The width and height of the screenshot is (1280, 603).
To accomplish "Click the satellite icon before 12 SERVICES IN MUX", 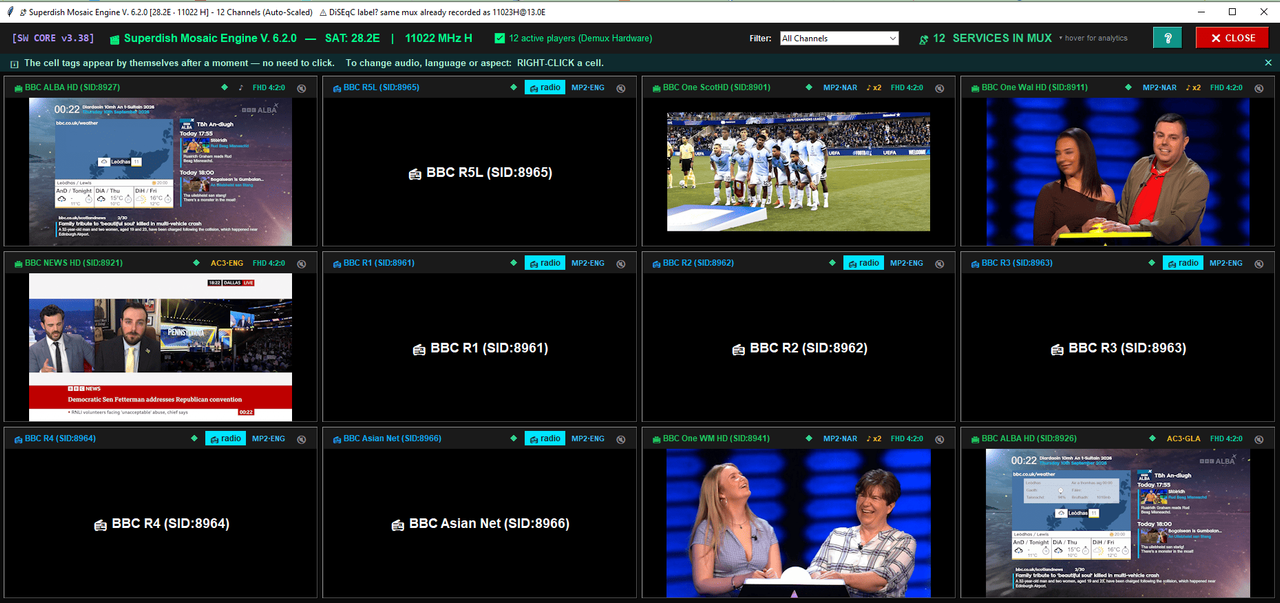I will pos(923,39).
